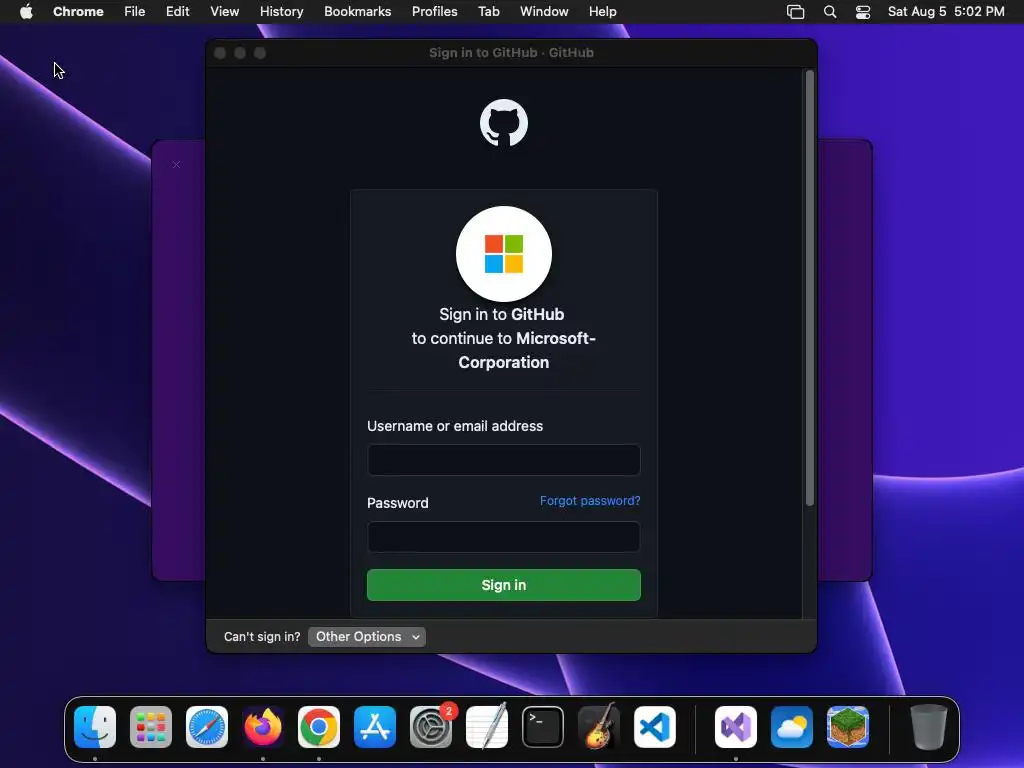Open the View menu

coord(225,11)
